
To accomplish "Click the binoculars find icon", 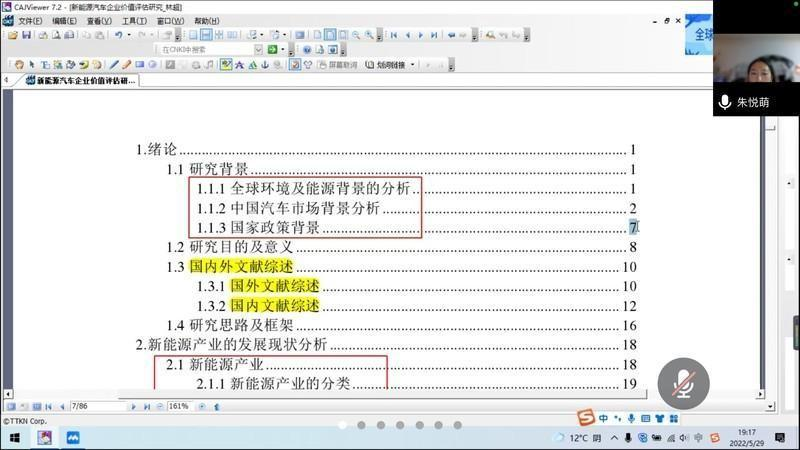I will 490,35.
